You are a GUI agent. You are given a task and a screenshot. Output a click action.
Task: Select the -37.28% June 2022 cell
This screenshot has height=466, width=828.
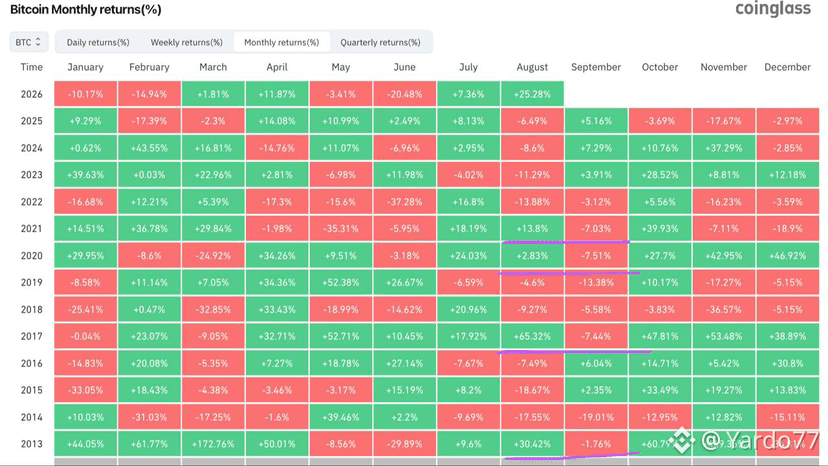404,202
